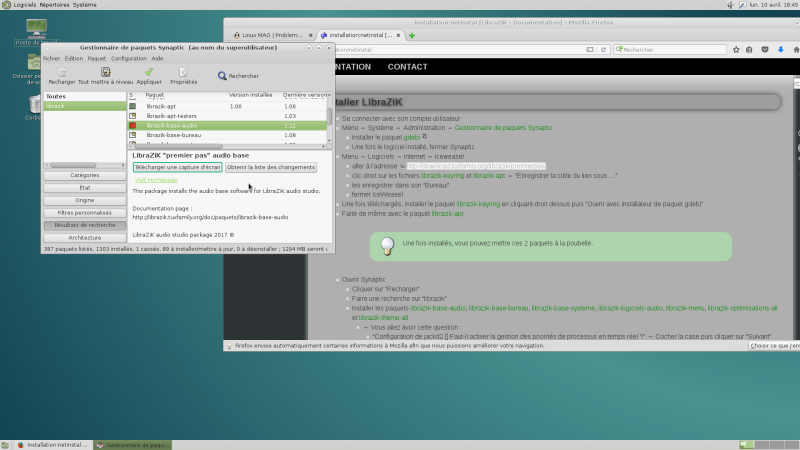Toggle red status box of librazik-base-audio
The width and height of the screenshot is (800, 450).
[133, 126]
